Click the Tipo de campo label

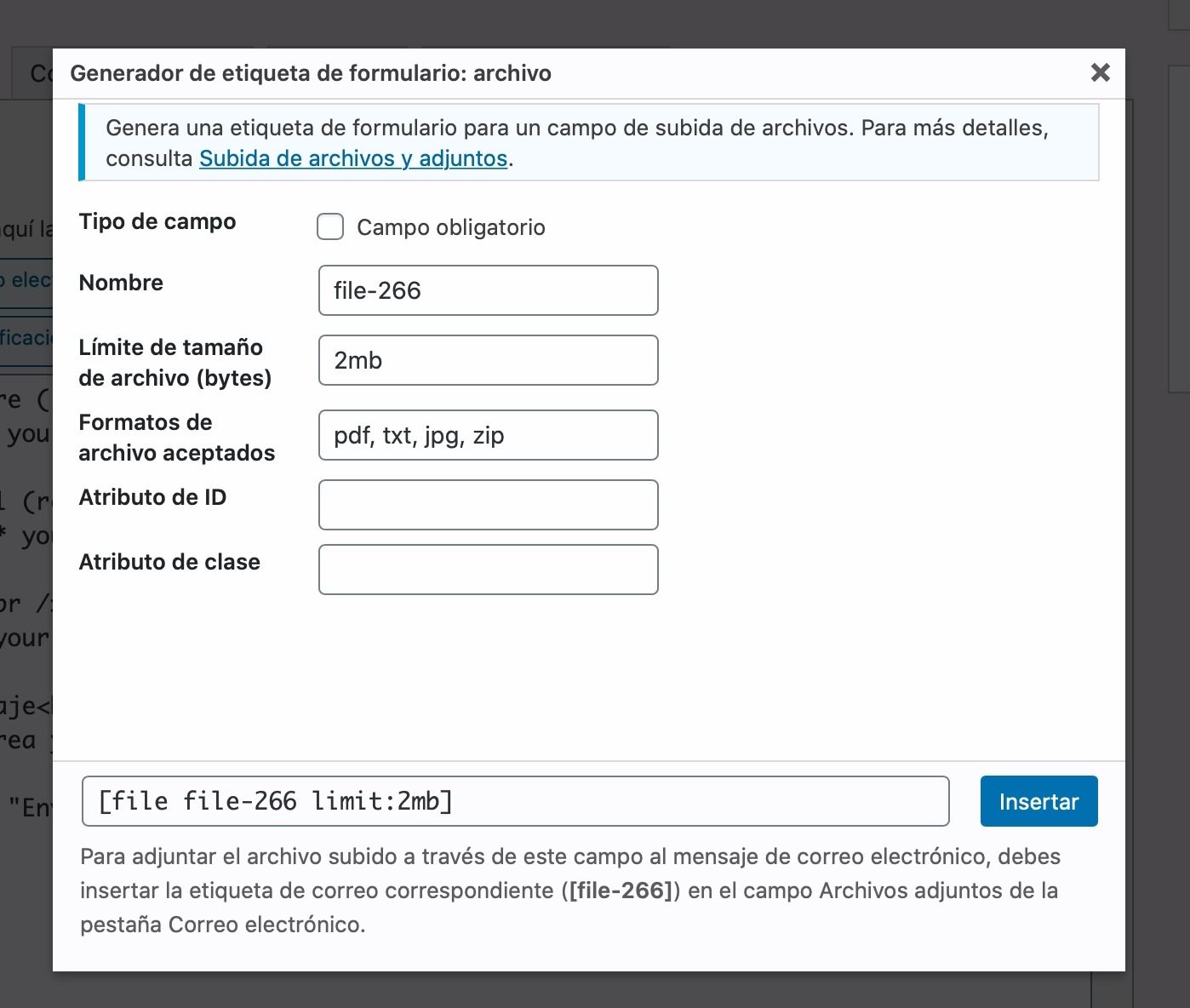pos(157,221)
